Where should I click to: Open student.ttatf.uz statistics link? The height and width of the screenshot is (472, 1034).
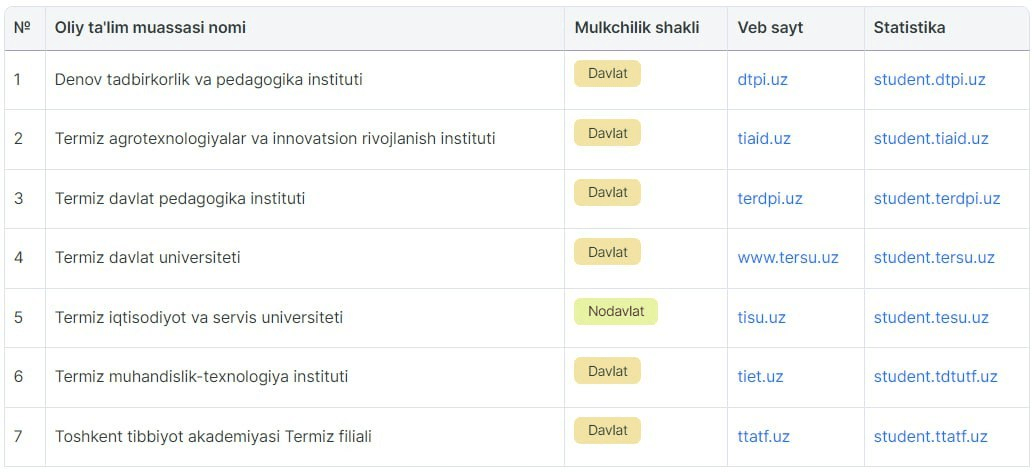point(930,436)
